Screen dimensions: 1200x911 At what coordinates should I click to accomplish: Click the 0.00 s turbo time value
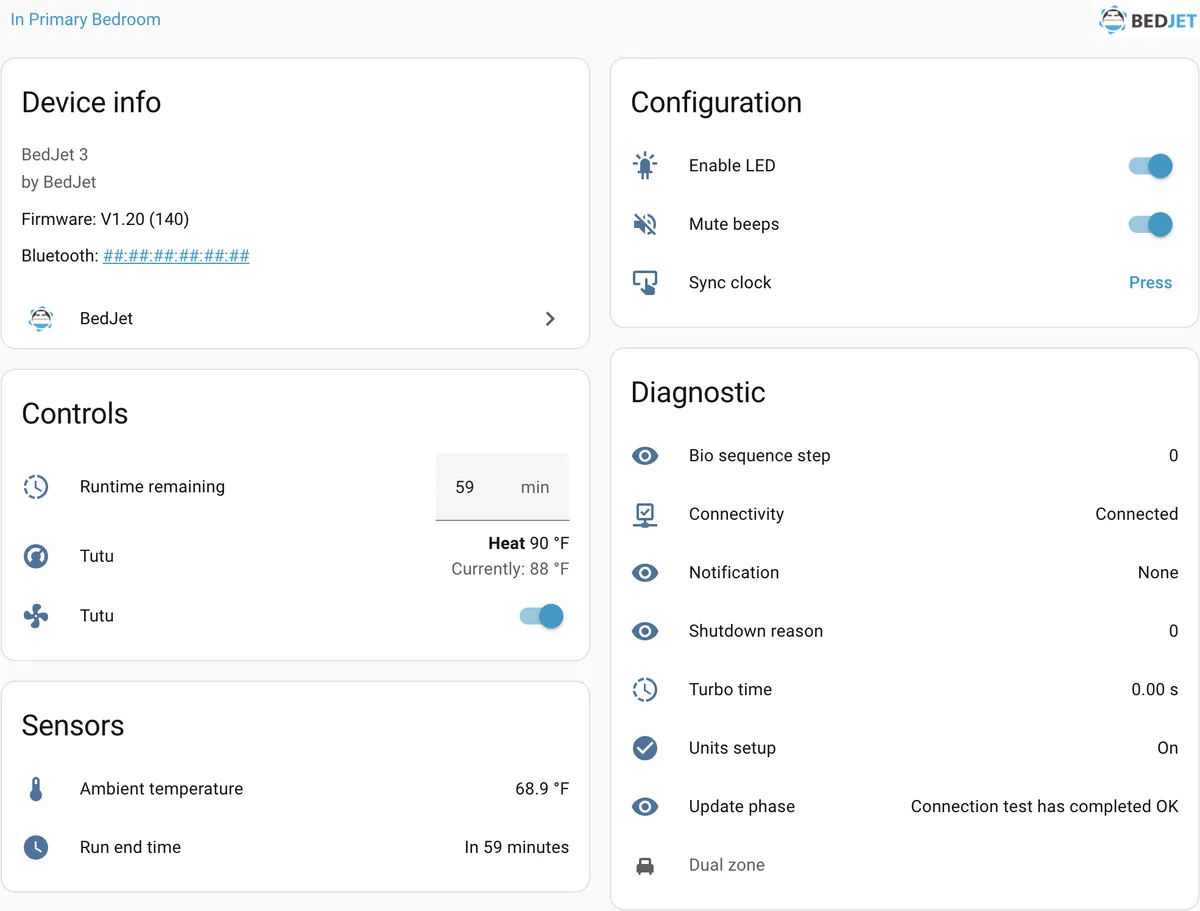tap(1155, 690)
